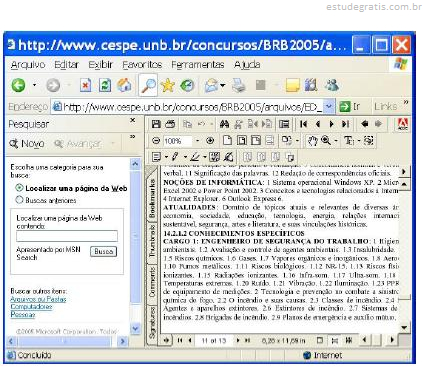Select the Zoom In magnifier tool
Viewport: 423px width, 368px height.
pyautogui.click(x=326, y=140)
